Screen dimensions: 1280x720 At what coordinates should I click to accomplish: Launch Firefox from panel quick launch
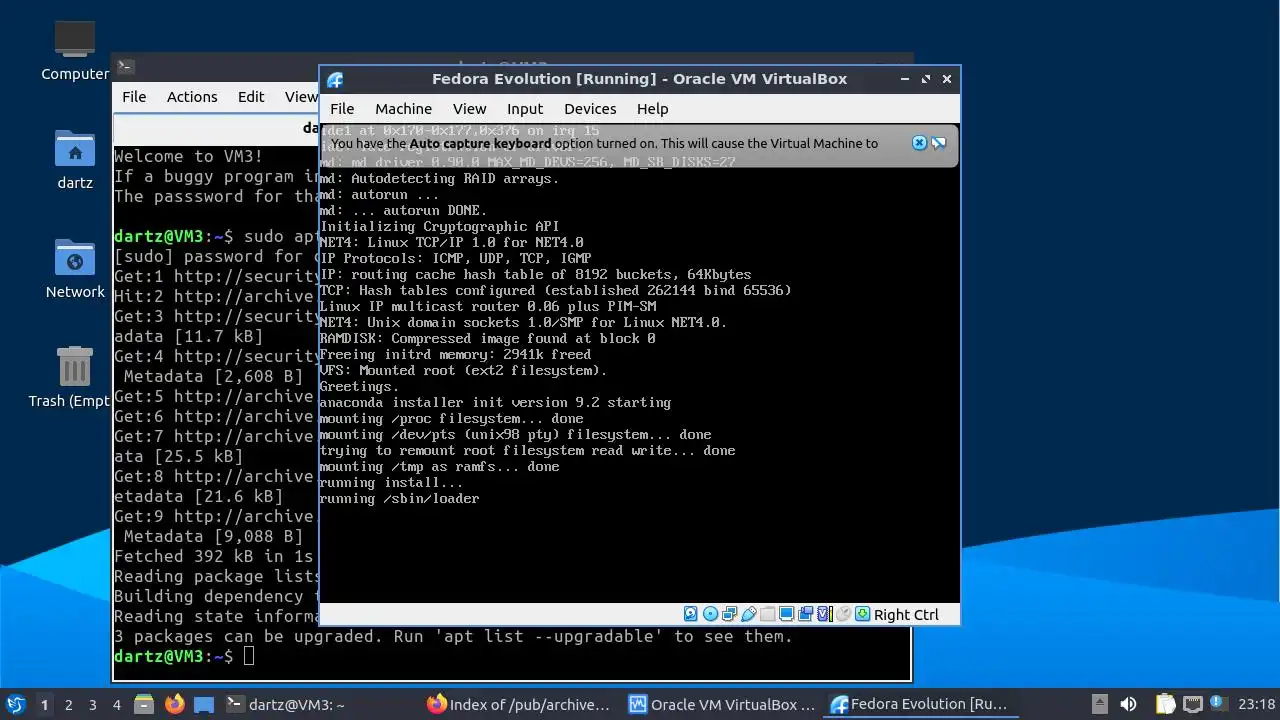point(175,704)
